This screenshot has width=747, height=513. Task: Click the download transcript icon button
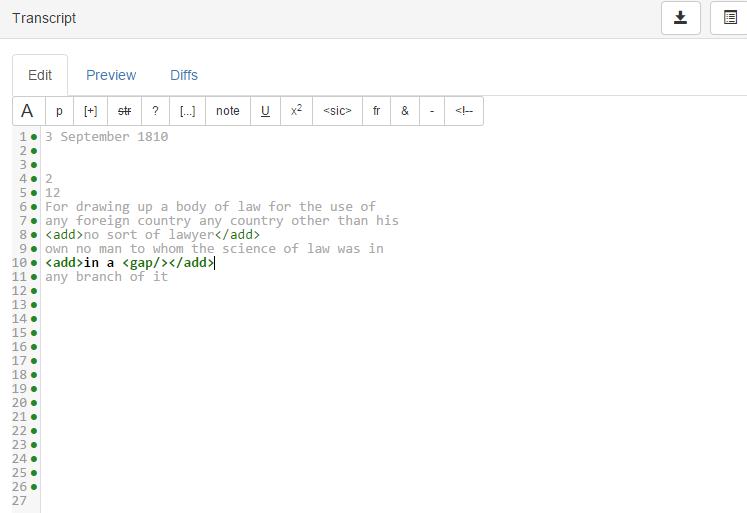(x=681, y=18)
